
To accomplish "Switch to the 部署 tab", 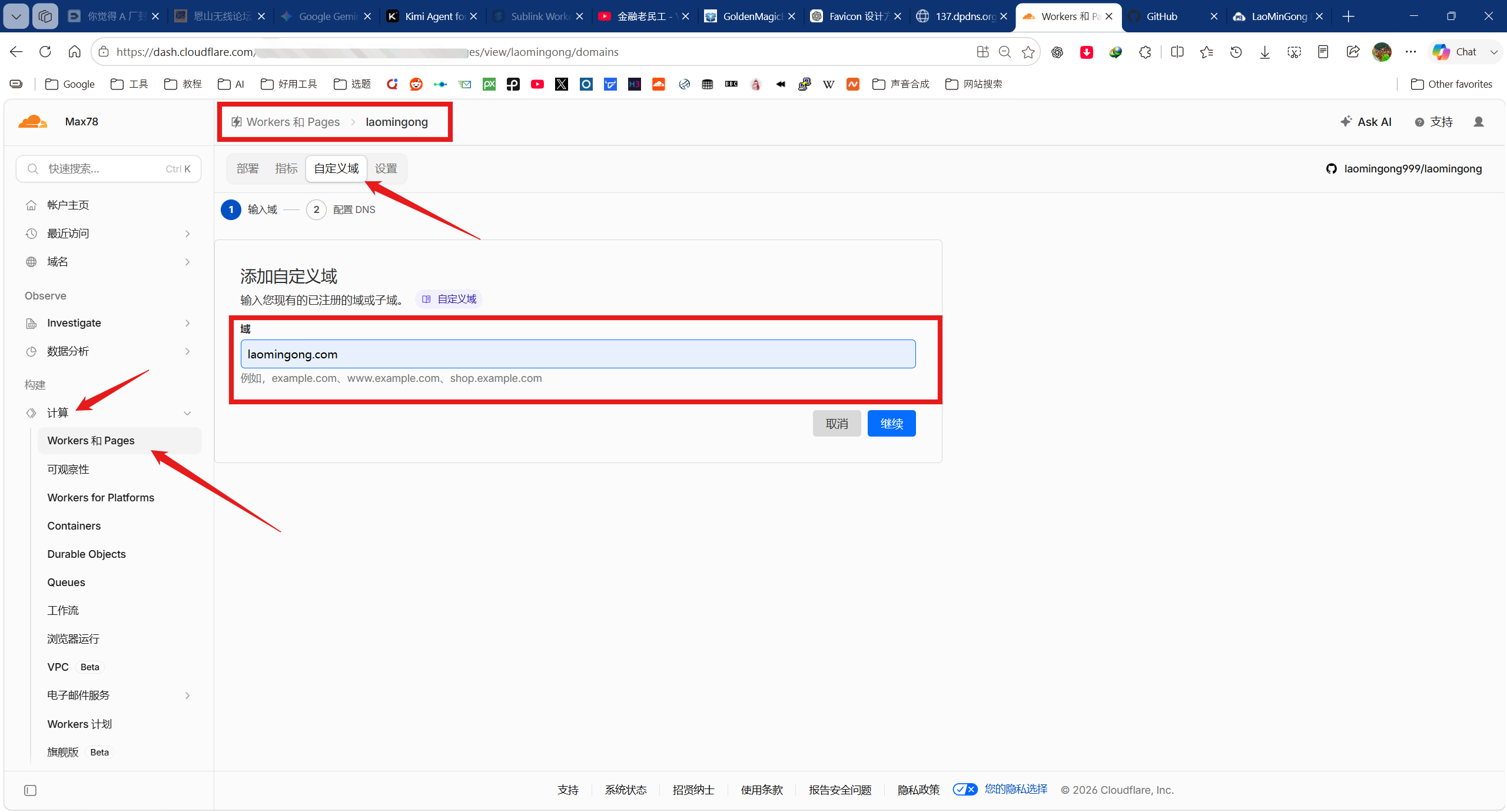I will click(248, 169).
